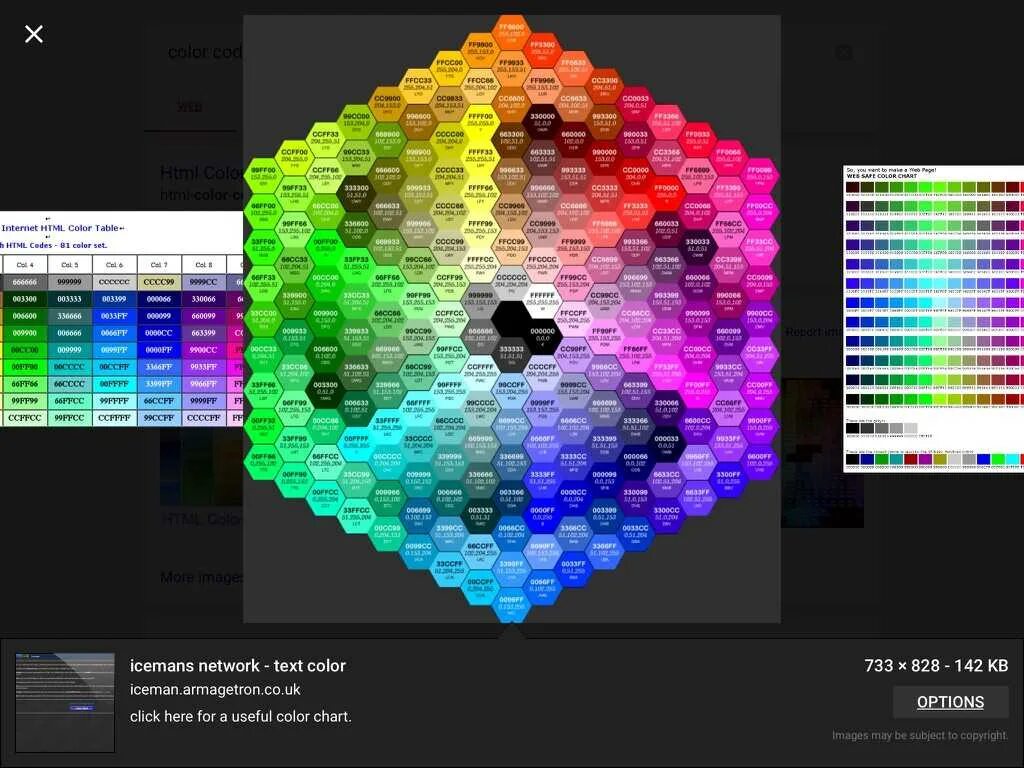The width and height of the screenshot is (1024, 768).
Task: Click the FFFF00 yellow hexagon swatch
Action: tap(481, 121)
